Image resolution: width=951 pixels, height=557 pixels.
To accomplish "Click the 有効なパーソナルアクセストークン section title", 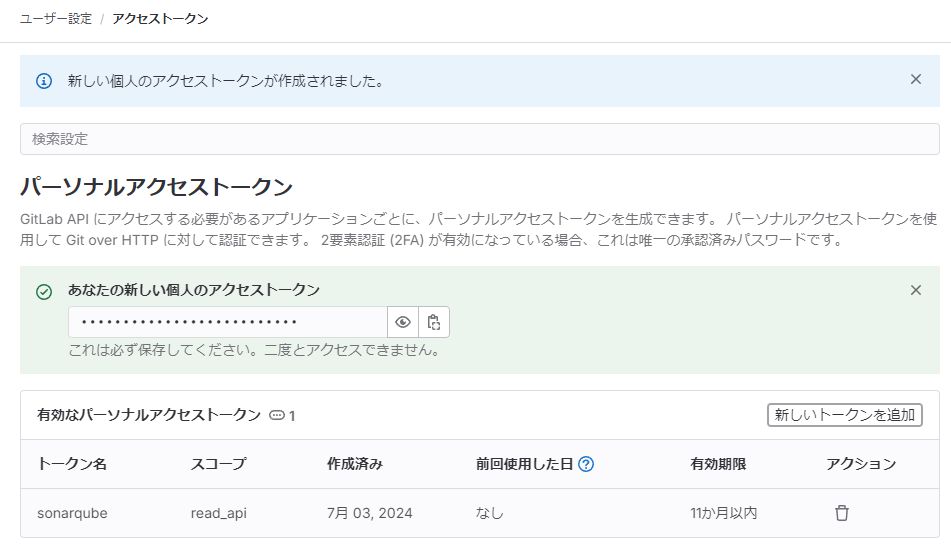I will [149, 415].
